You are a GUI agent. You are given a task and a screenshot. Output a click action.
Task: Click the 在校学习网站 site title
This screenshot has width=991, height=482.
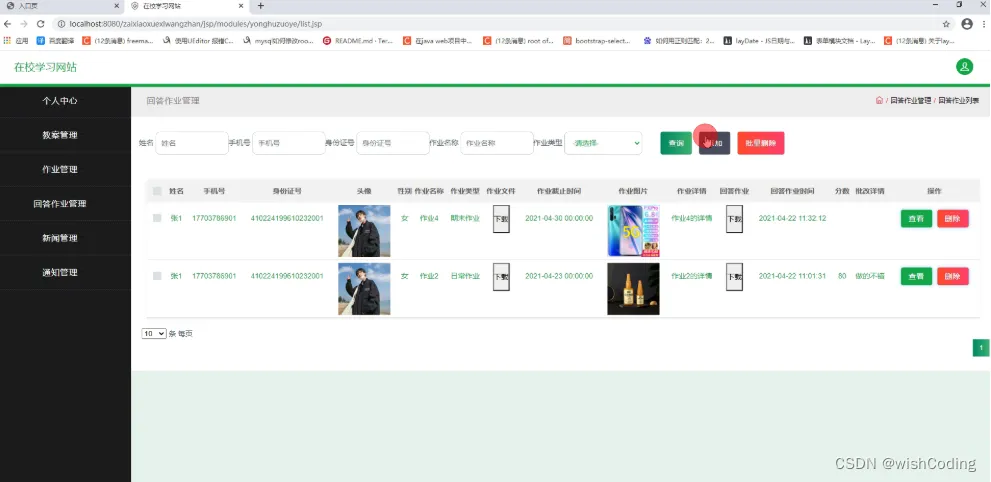tap(46, 67)
